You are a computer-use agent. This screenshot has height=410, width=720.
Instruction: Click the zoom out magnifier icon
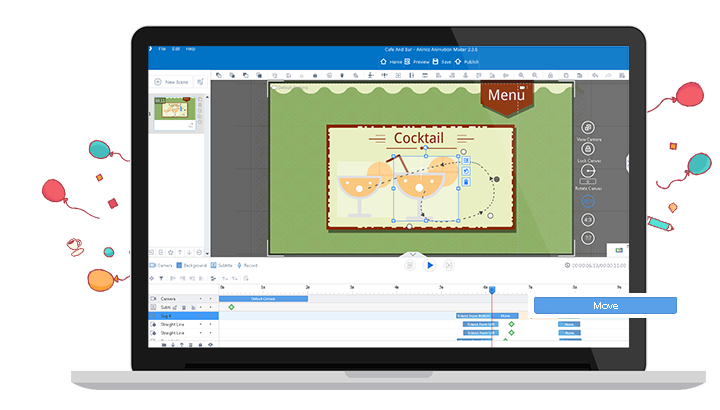[535, 75]
